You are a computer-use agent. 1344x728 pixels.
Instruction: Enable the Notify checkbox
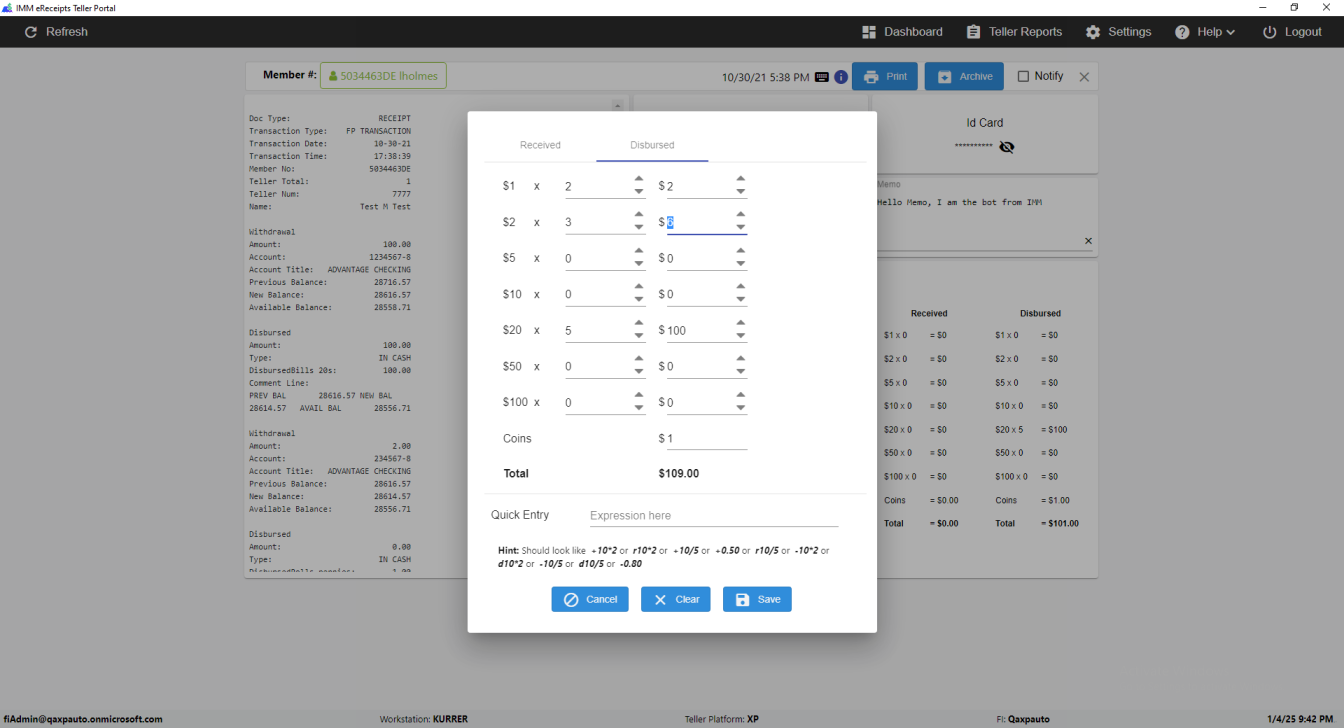point(1023,77)
